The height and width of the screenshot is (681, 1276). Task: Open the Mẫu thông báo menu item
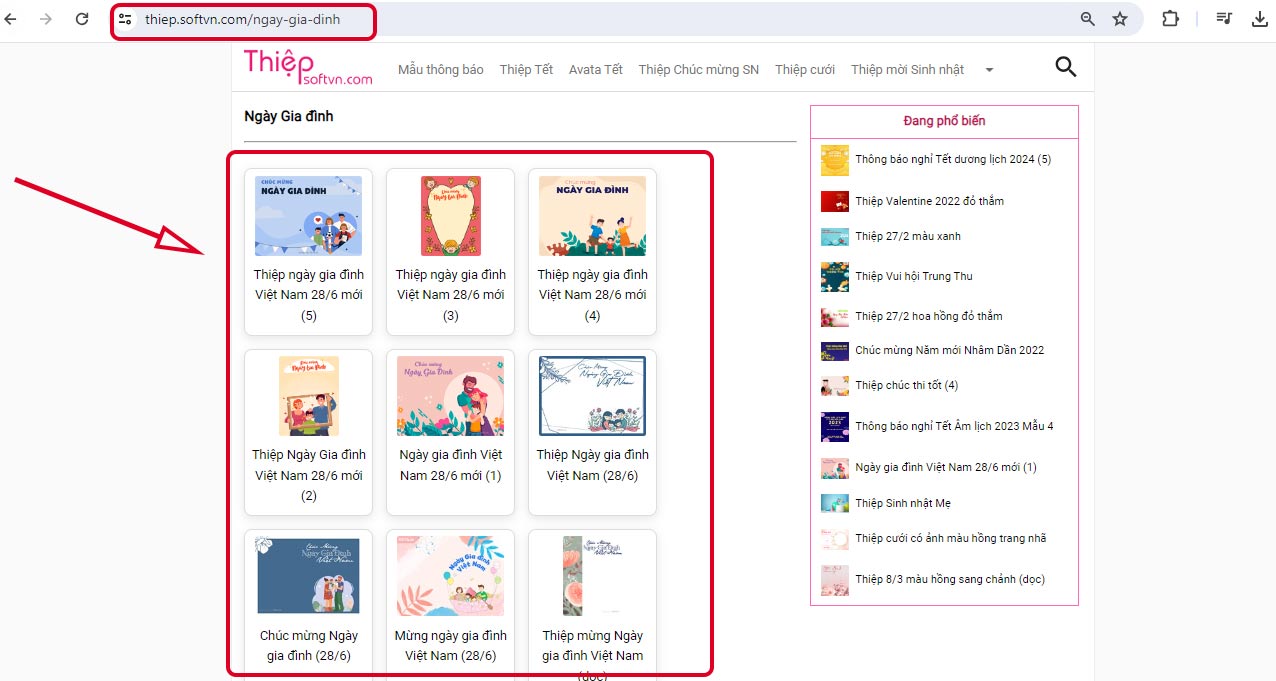(440, 70)
